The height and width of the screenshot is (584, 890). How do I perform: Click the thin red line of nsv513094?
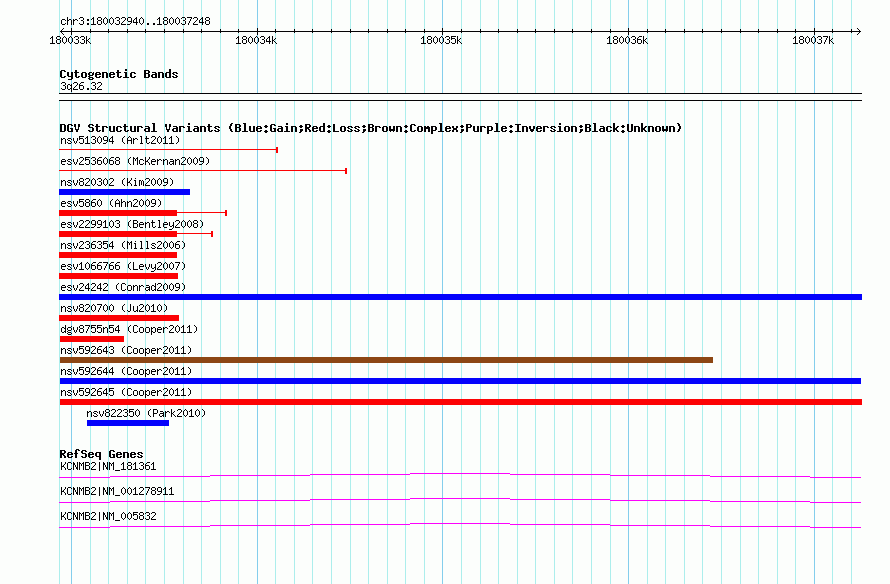coord(169,150)
